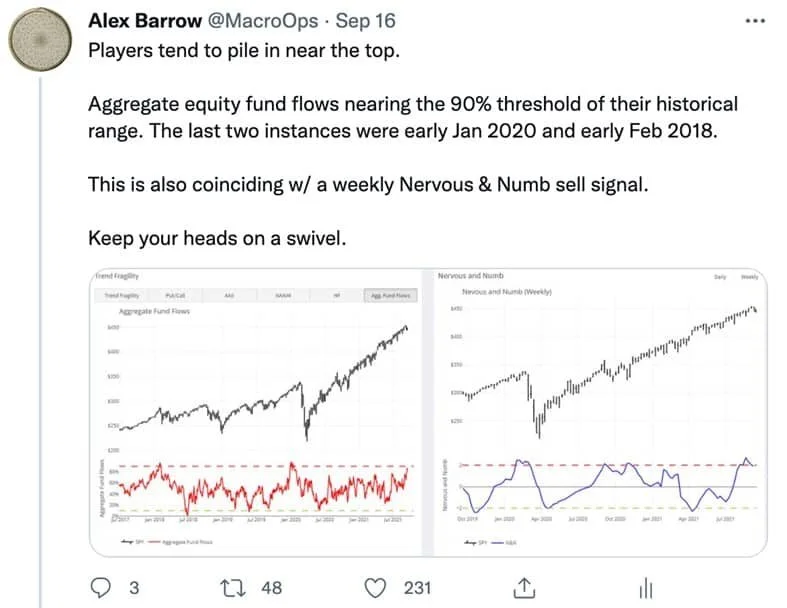Open the three-dot more options menu
787x608 pixels.
755,21
